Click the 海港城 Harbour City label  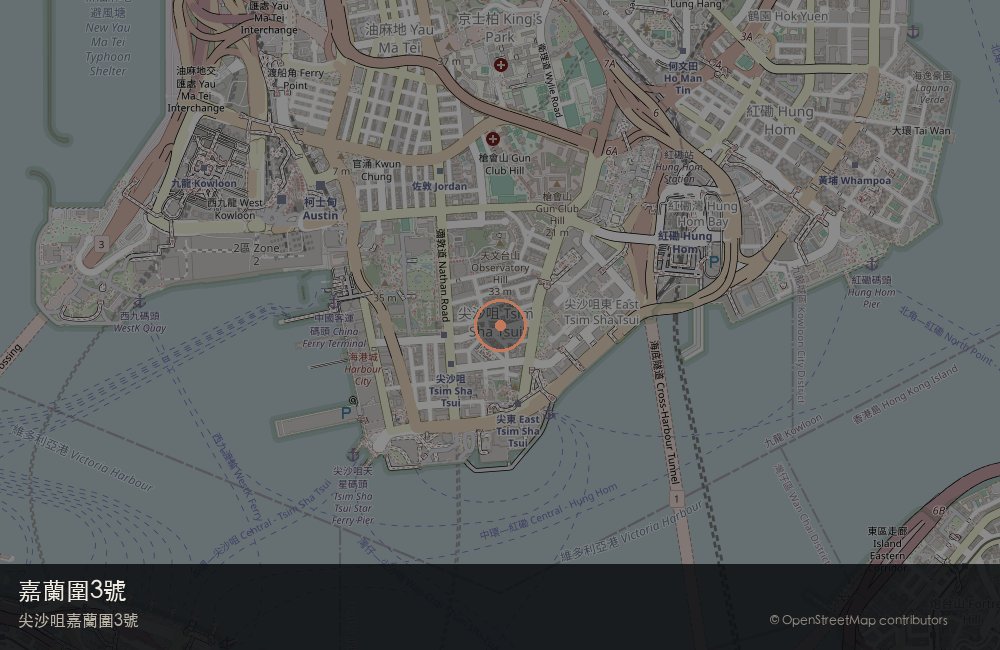[x=363, y=369]
